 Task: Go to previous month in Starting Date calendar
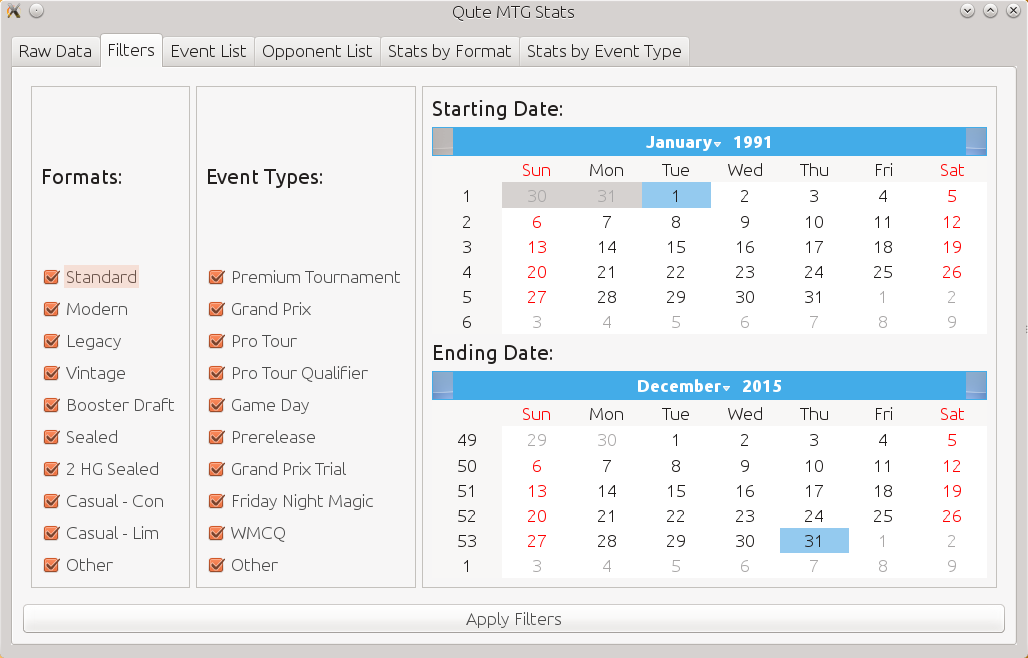[443, 142]
